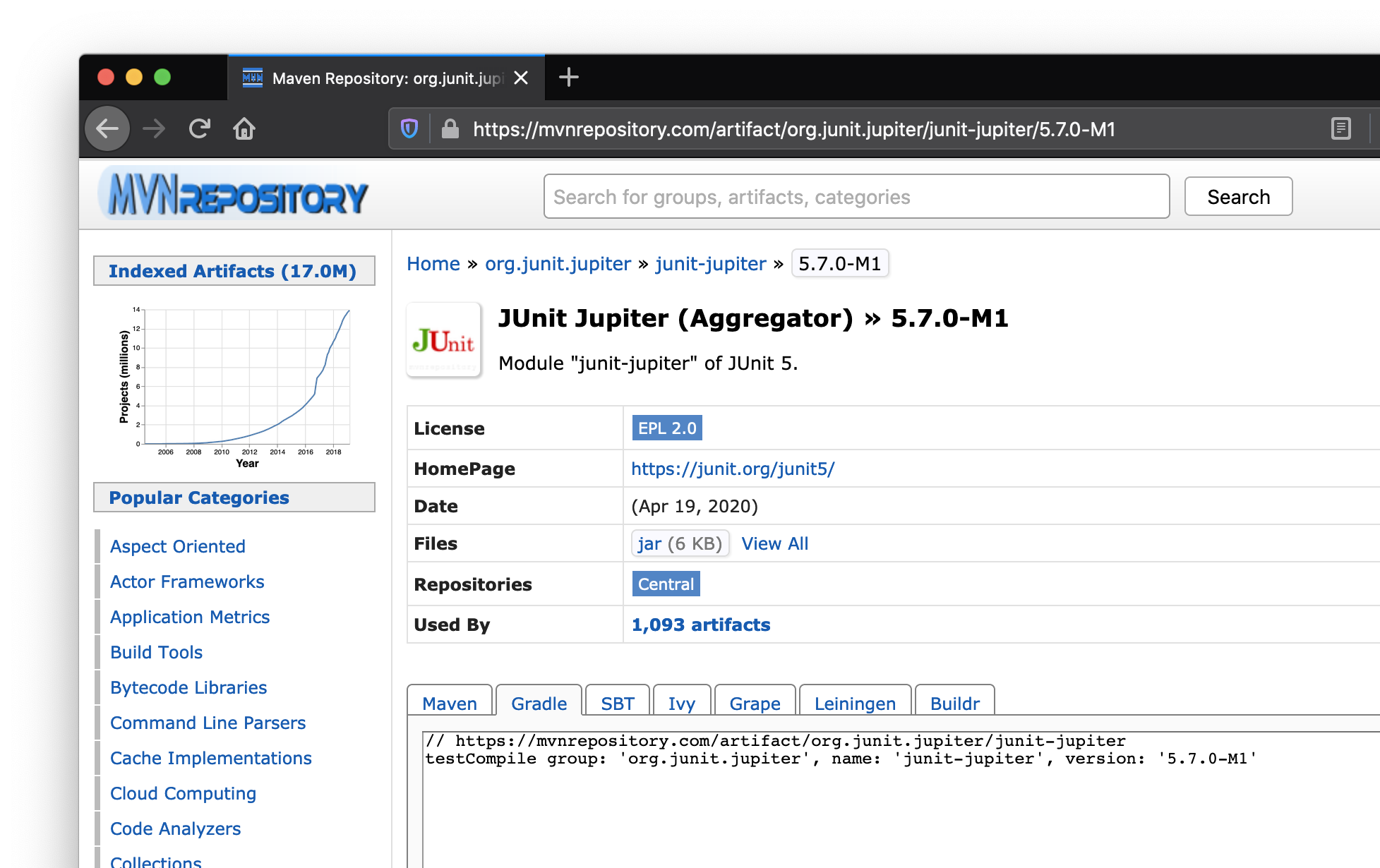Viewport: 1380px width, 868px height.
Task: Click the SBT tab toggle
Action: pos(616,703)
